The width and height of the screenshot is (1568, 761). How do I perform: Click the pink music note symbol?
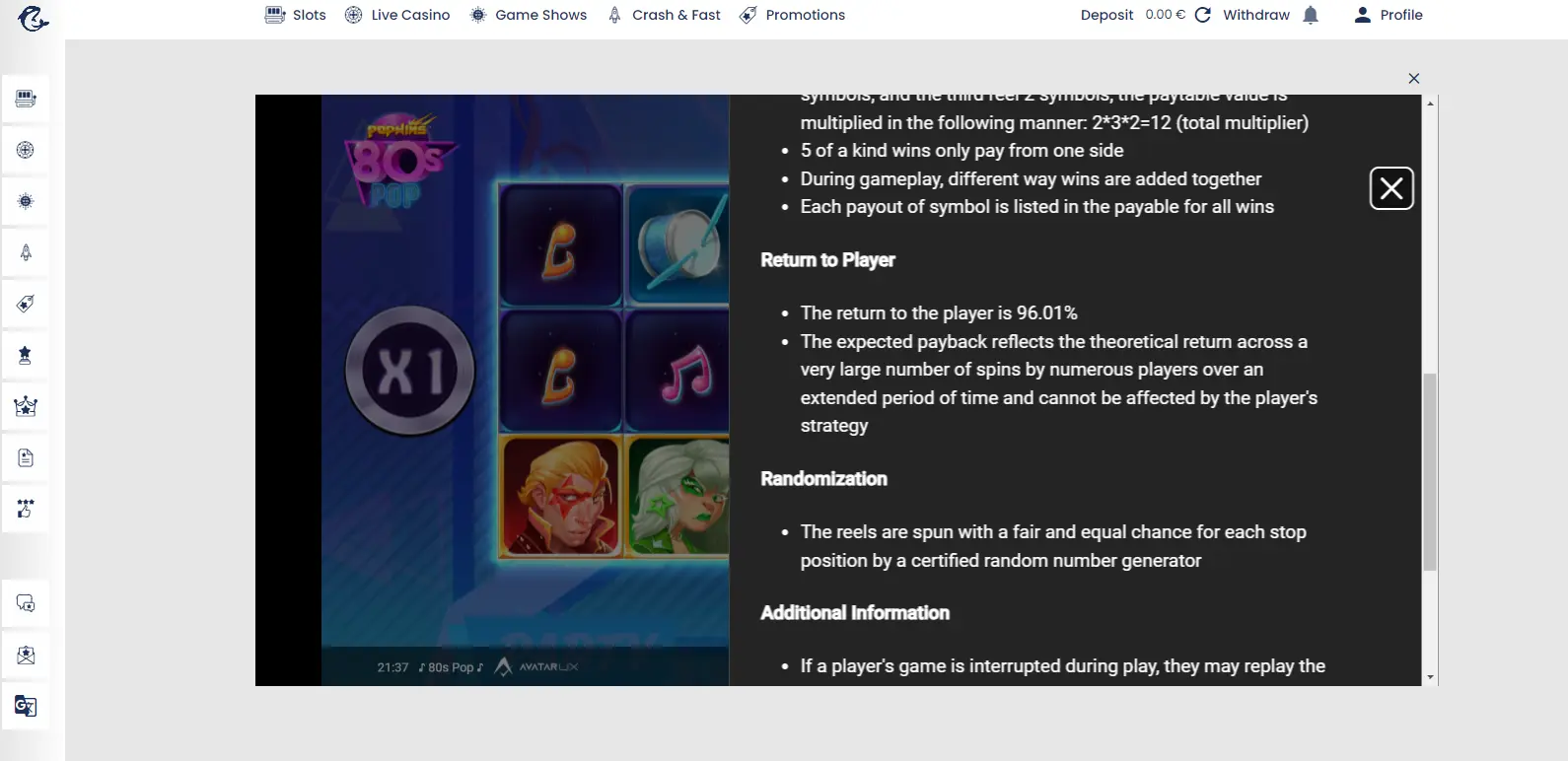[x=686, y=374]
